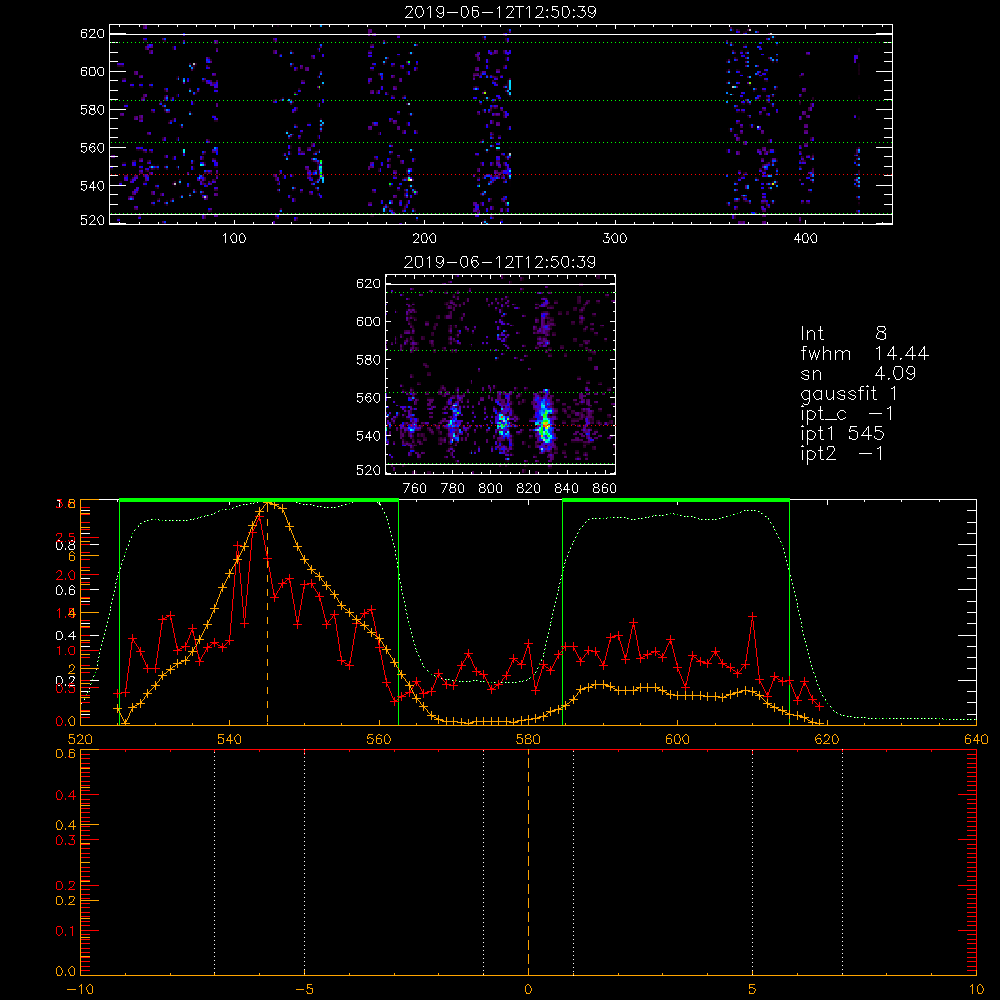
Task: Click x-axis label 10 of the bottom plot
Action: click(976, 990)
